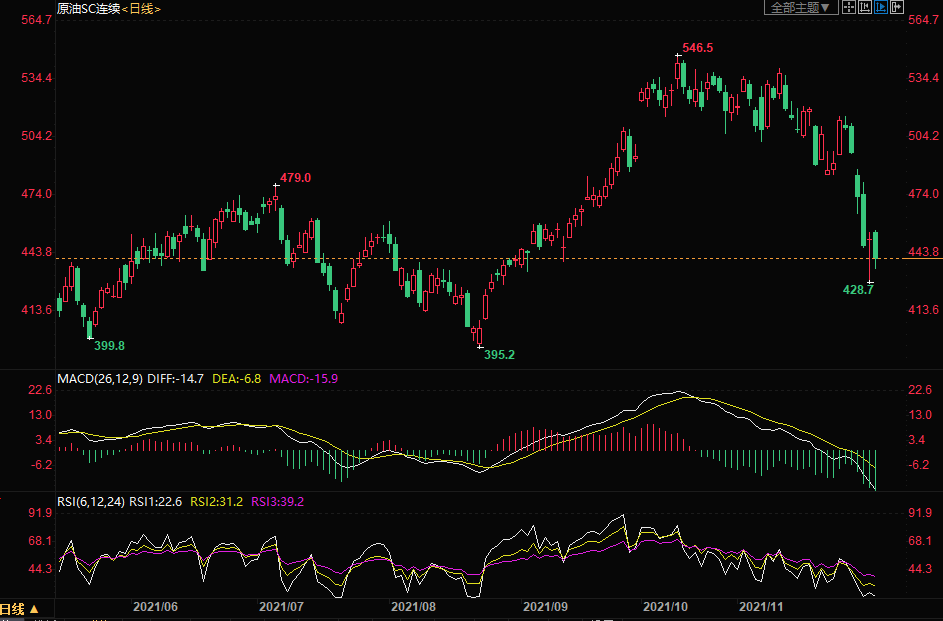Select the 原油SC连续 contract title

[88, 9]
